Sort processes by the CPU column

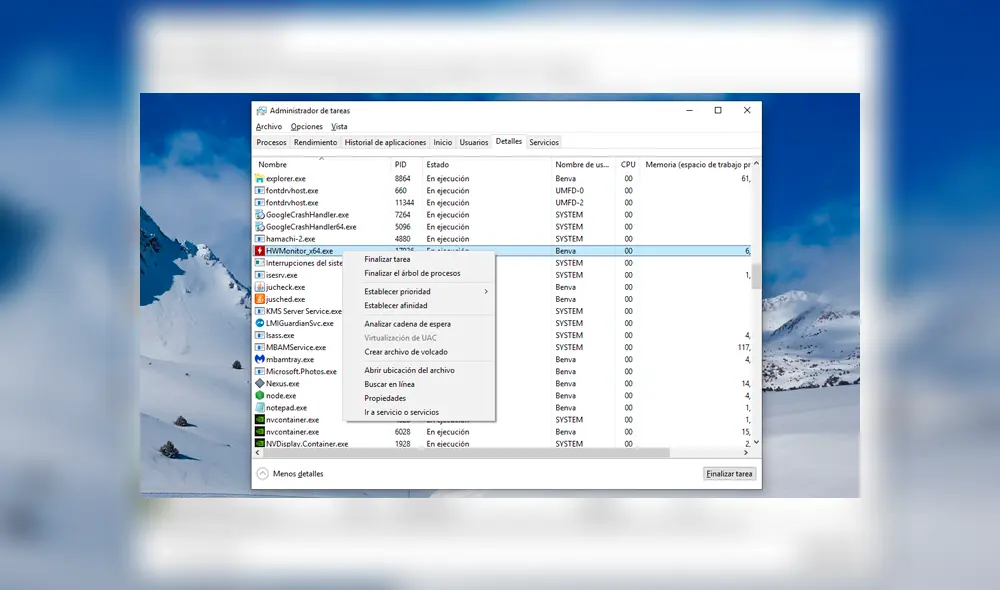(628, 163)
